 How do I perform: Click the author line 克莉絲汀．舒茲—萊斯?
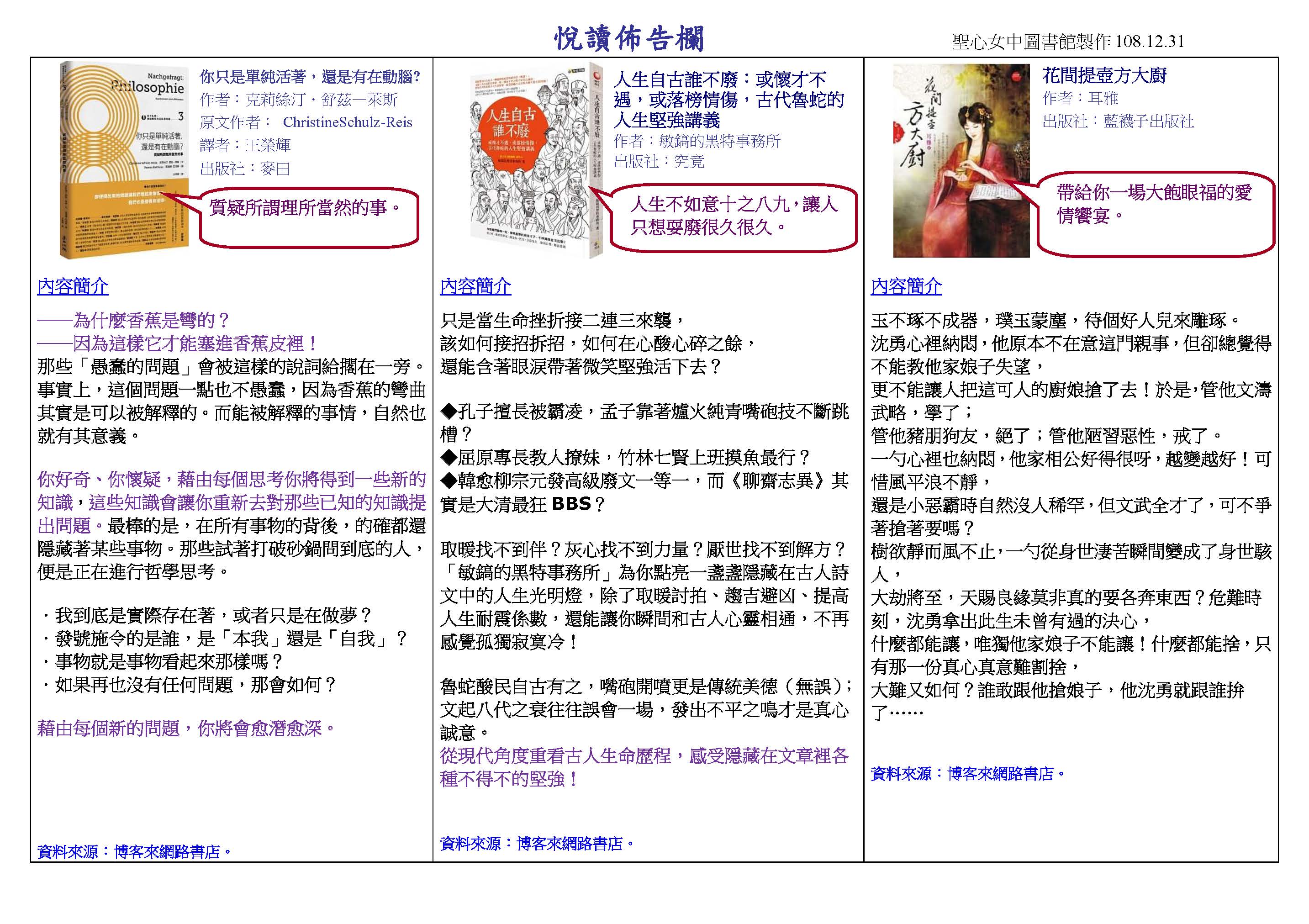pyautogui.click(x=299, y=100)
